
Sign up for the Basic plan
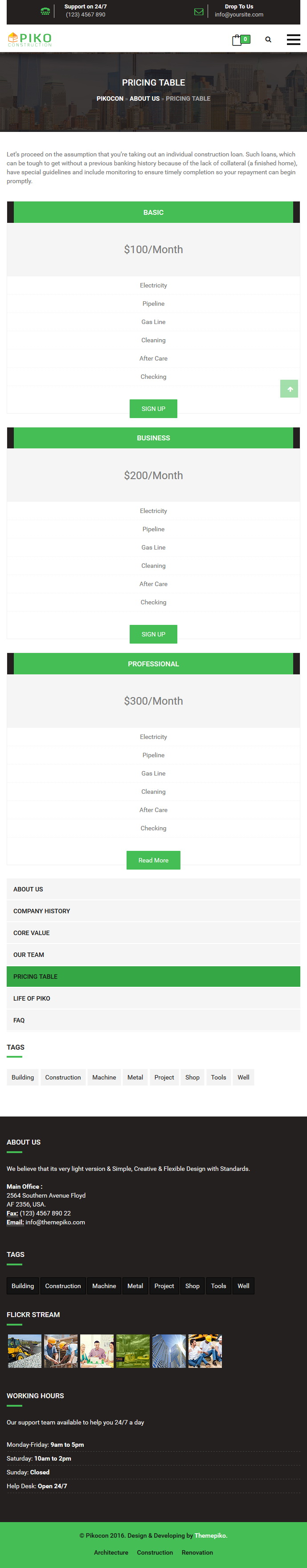153,409
